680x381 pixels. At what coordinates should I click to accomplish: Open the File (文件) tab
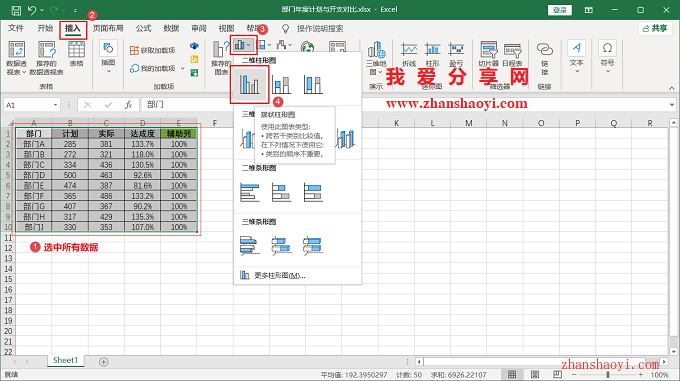tap(16, 28)
